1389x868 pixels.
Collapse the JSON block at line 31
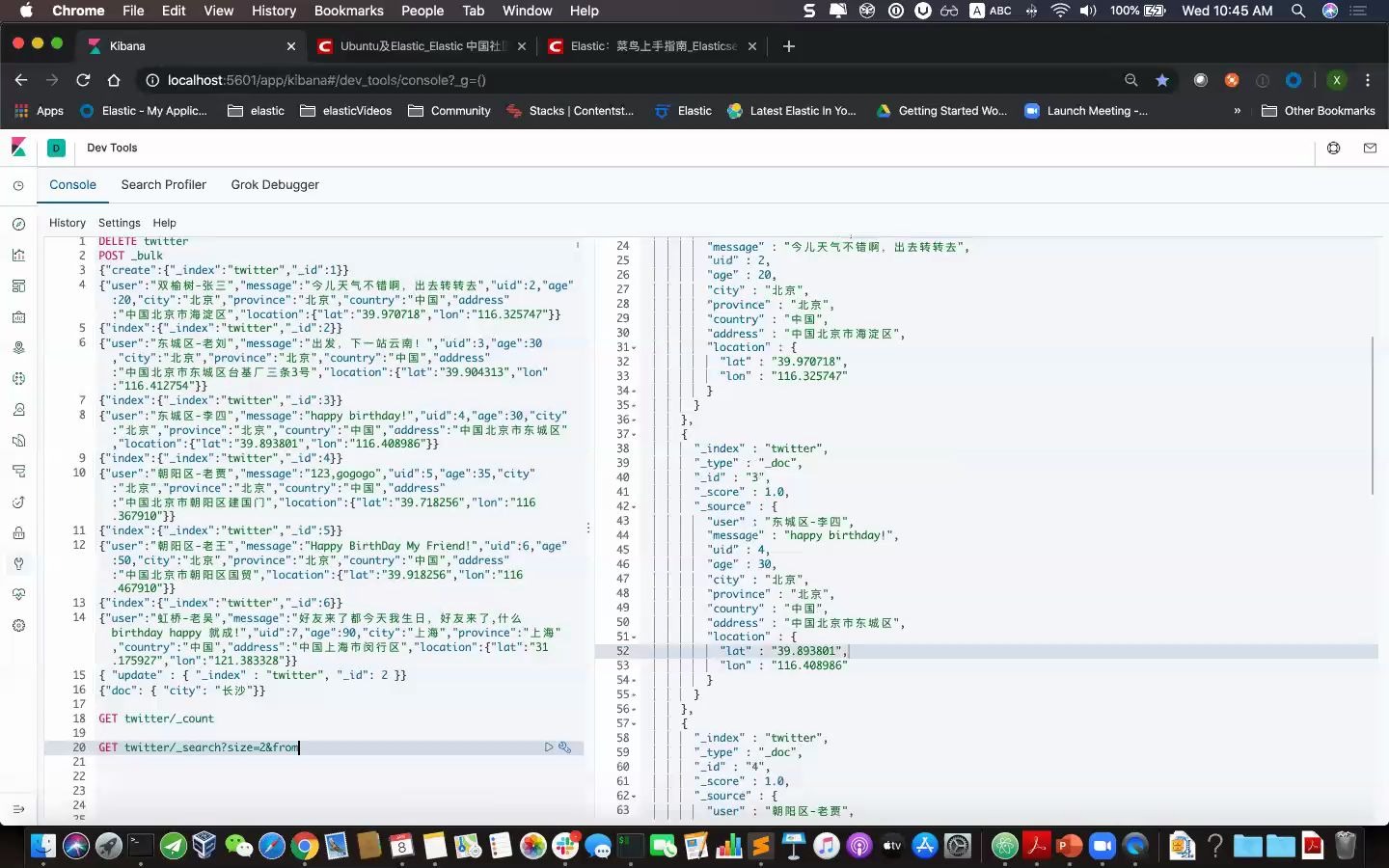click(632, 347)
